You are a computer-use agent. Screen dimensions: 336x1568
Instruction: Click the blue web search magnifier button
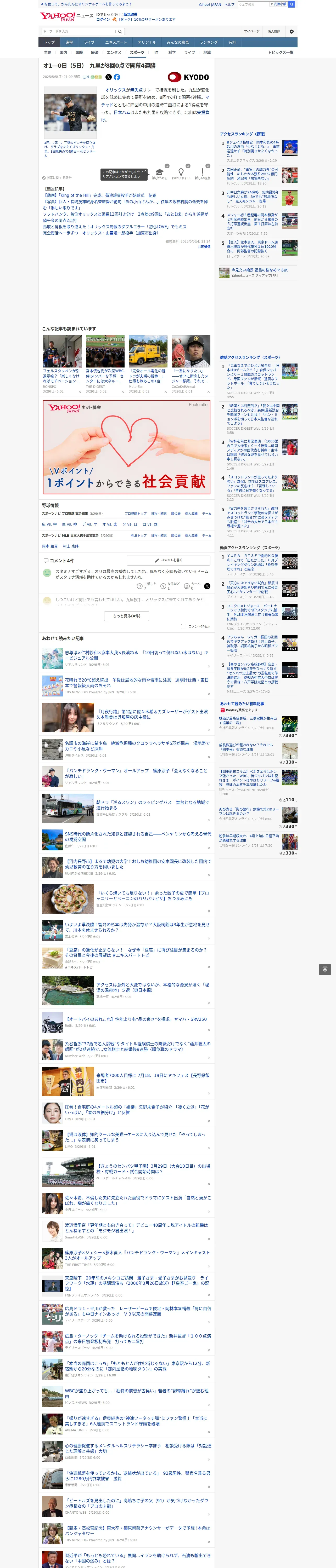(292, 4)
